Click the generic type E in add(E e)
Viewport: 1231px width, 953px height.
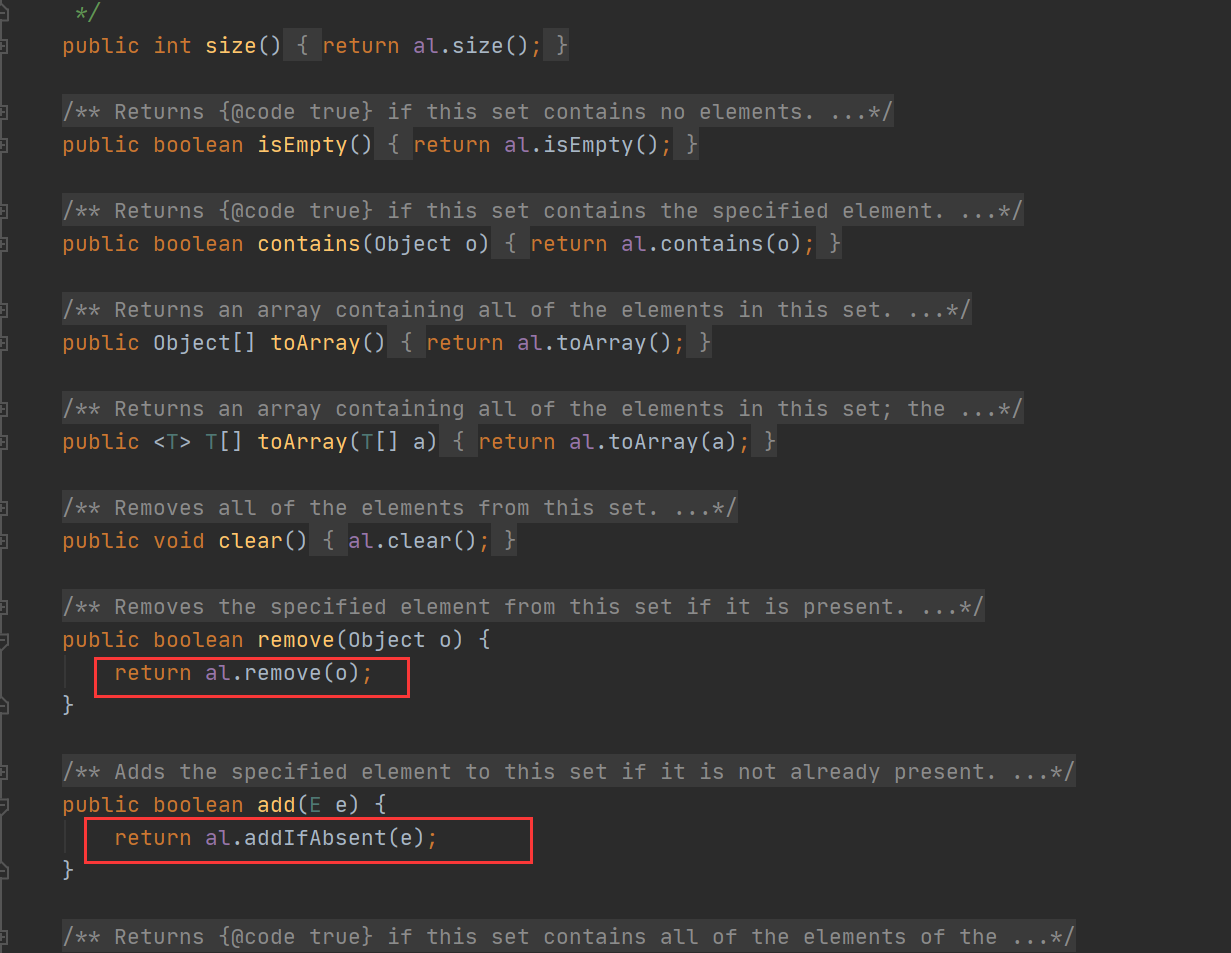[x=316, y=804]
